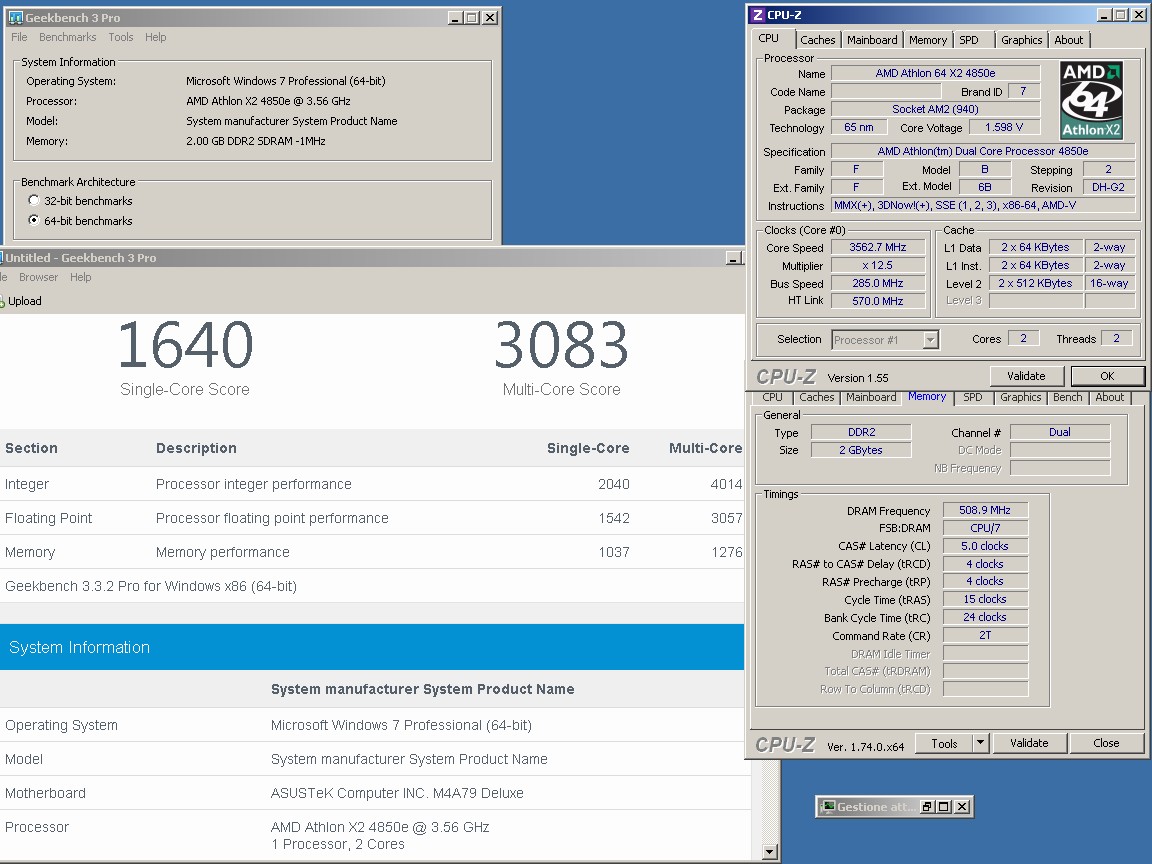Click the System Information blue header
1152x864 pixels.
(372, 647)
